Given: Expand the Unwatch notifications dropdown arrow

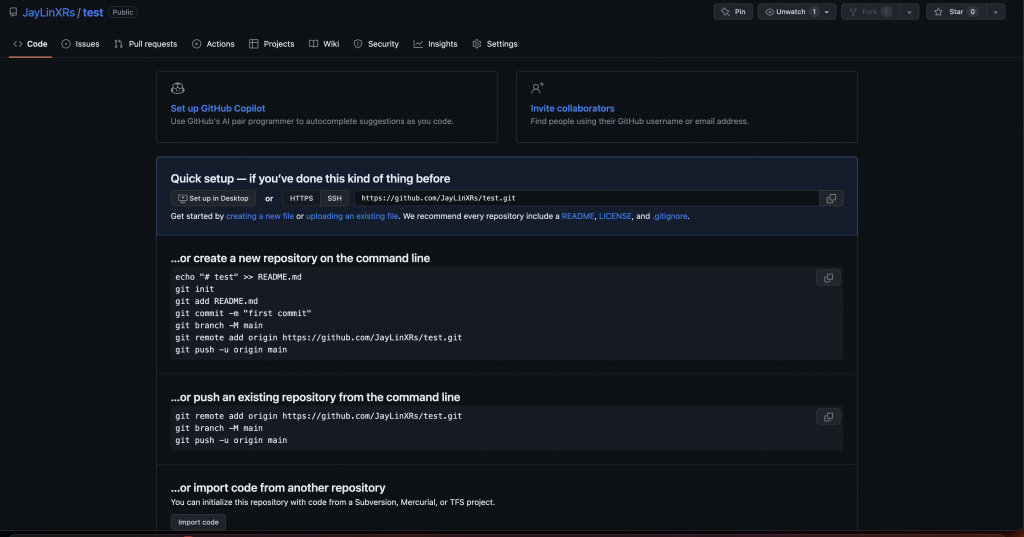Looking at the screenshot, I should [x=827, y=12].
